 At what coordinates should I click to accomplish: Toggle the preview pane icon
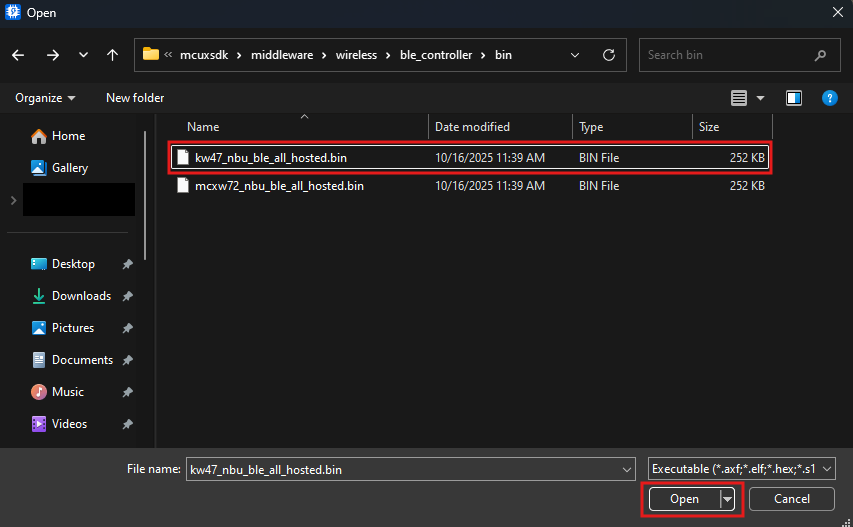(x=794, y=98)
